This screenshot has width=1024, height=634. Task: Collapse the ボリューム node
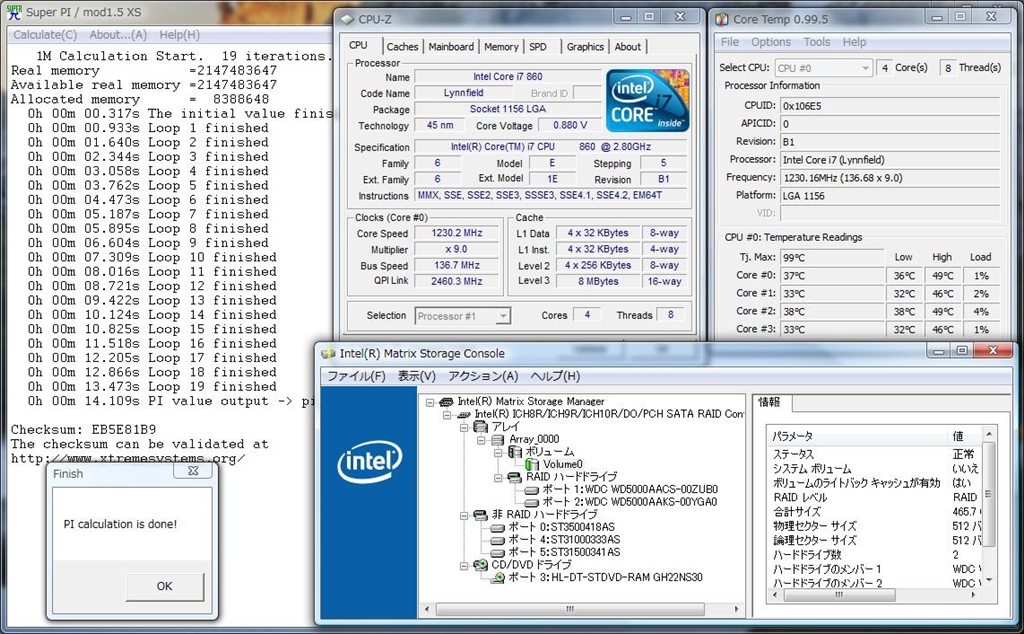[x=498, y=452]
